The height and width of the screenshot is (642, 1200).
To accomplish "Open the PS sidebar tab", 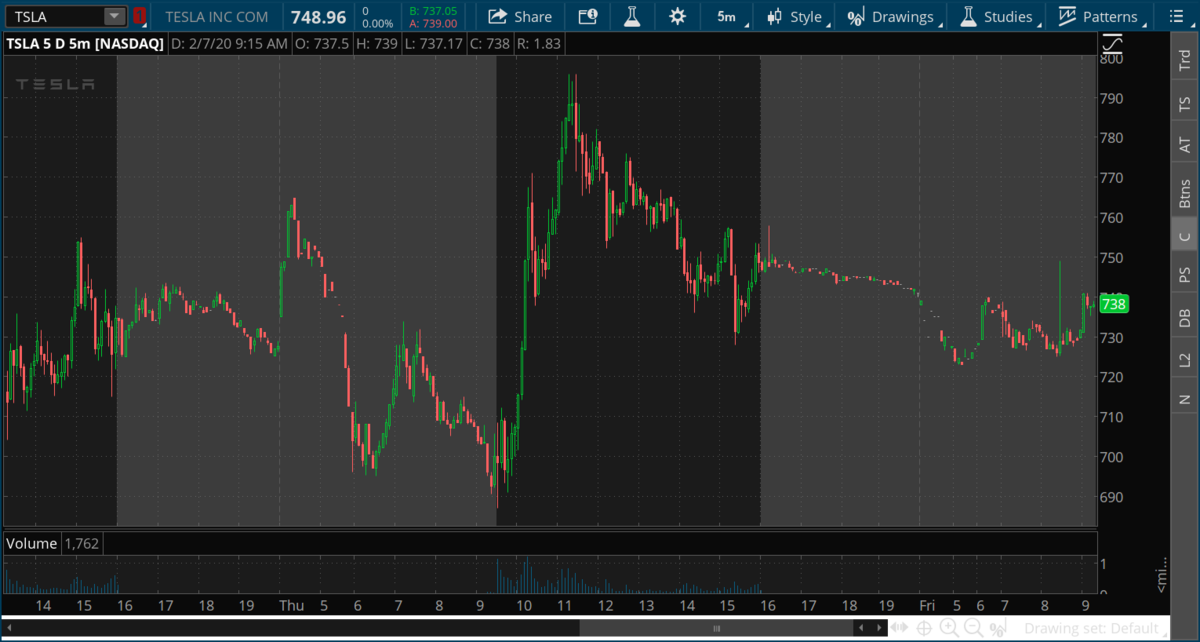I will coord(1185,274).
